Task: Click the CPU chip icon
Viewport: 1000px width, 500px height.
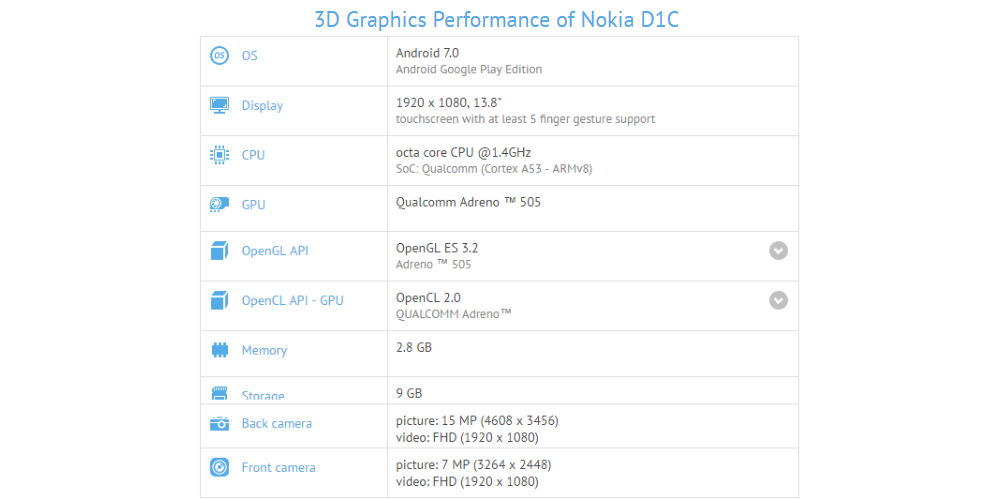Action: (x=219, y=155)
